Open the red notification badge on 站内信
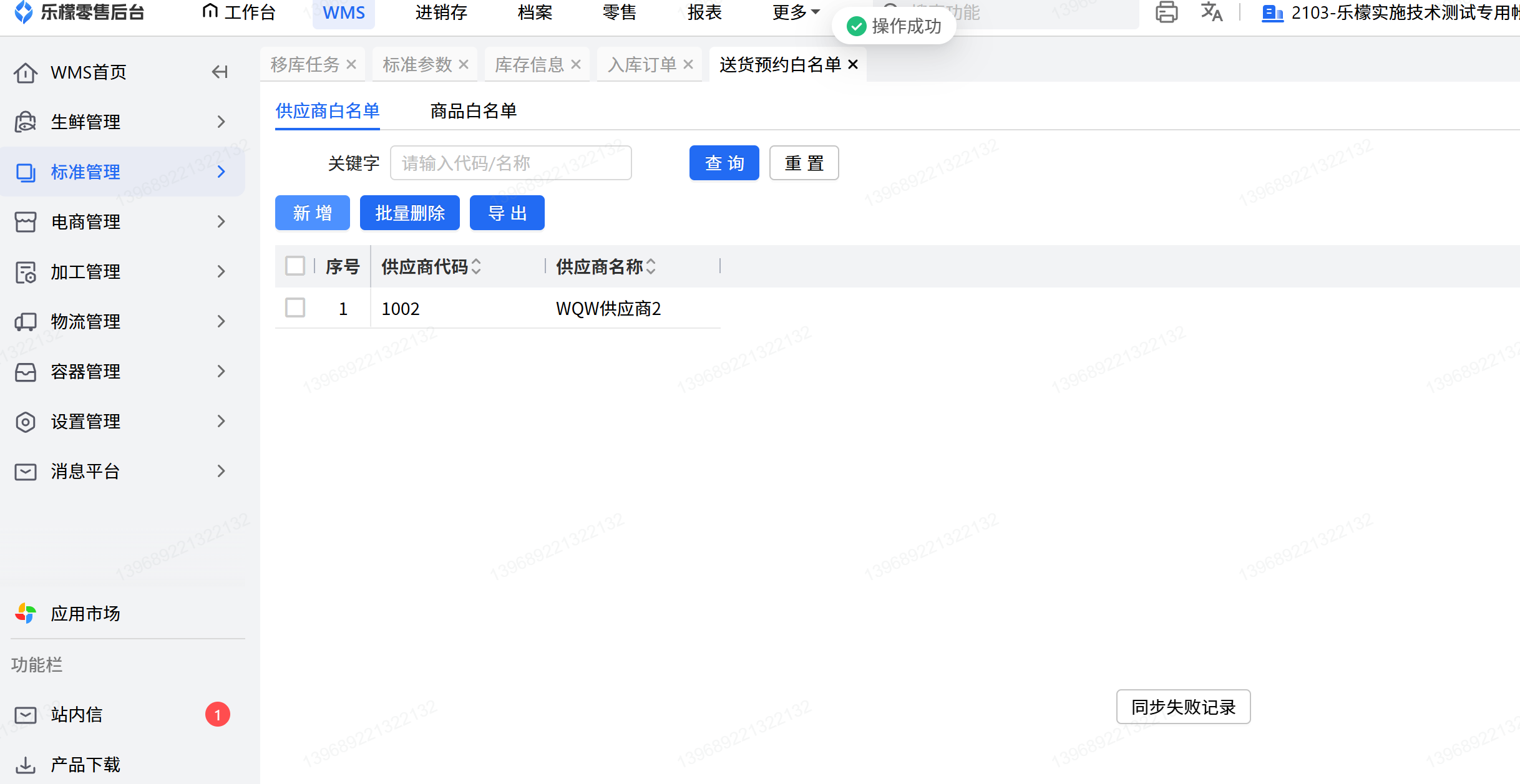 [x=218, y=715]
